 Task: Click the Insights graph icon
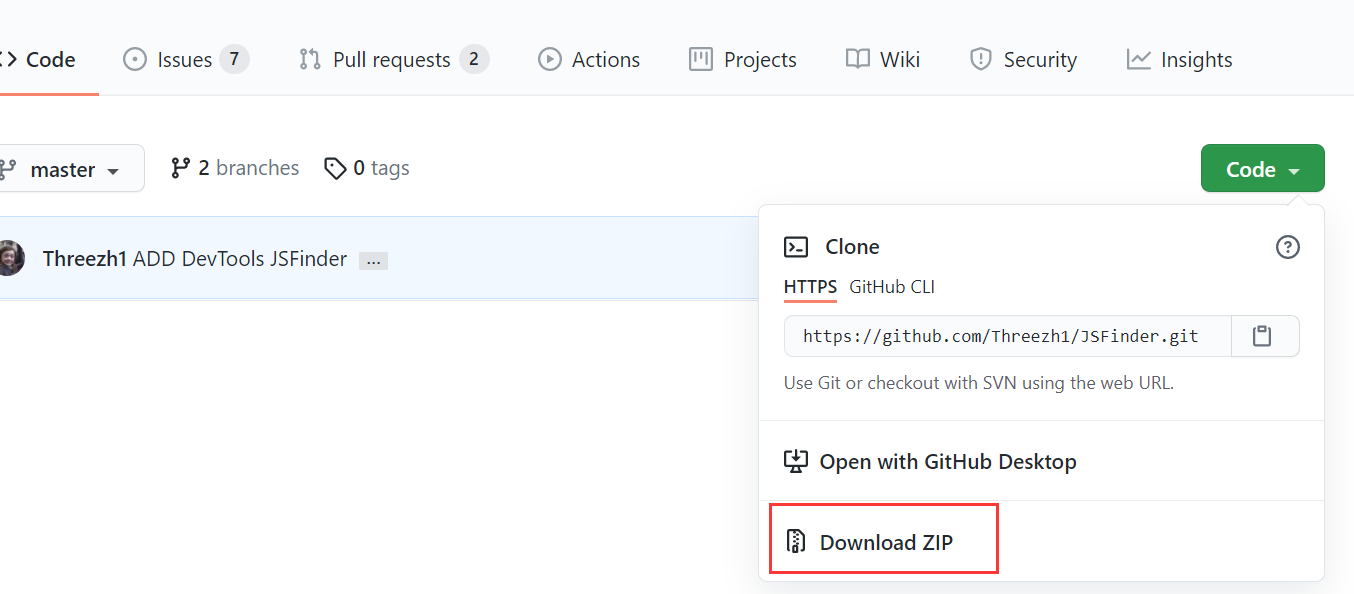click(1139, 60)
